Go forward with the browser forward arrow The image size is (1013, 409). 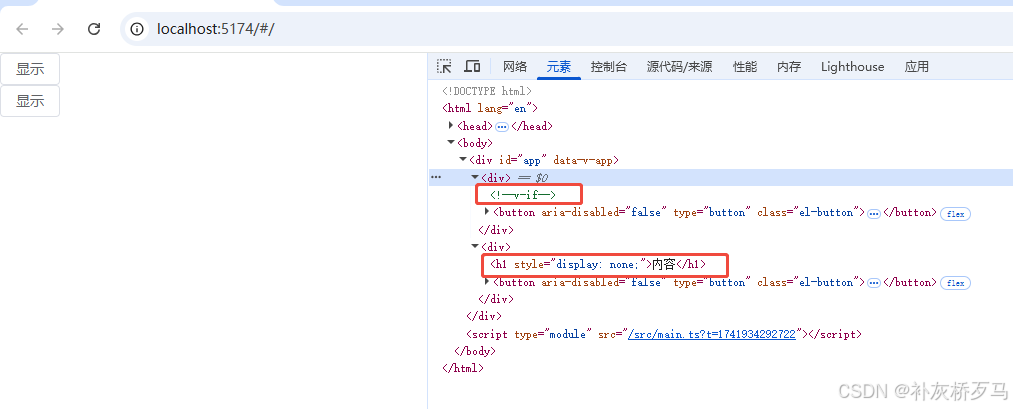(x=58, y=28)
